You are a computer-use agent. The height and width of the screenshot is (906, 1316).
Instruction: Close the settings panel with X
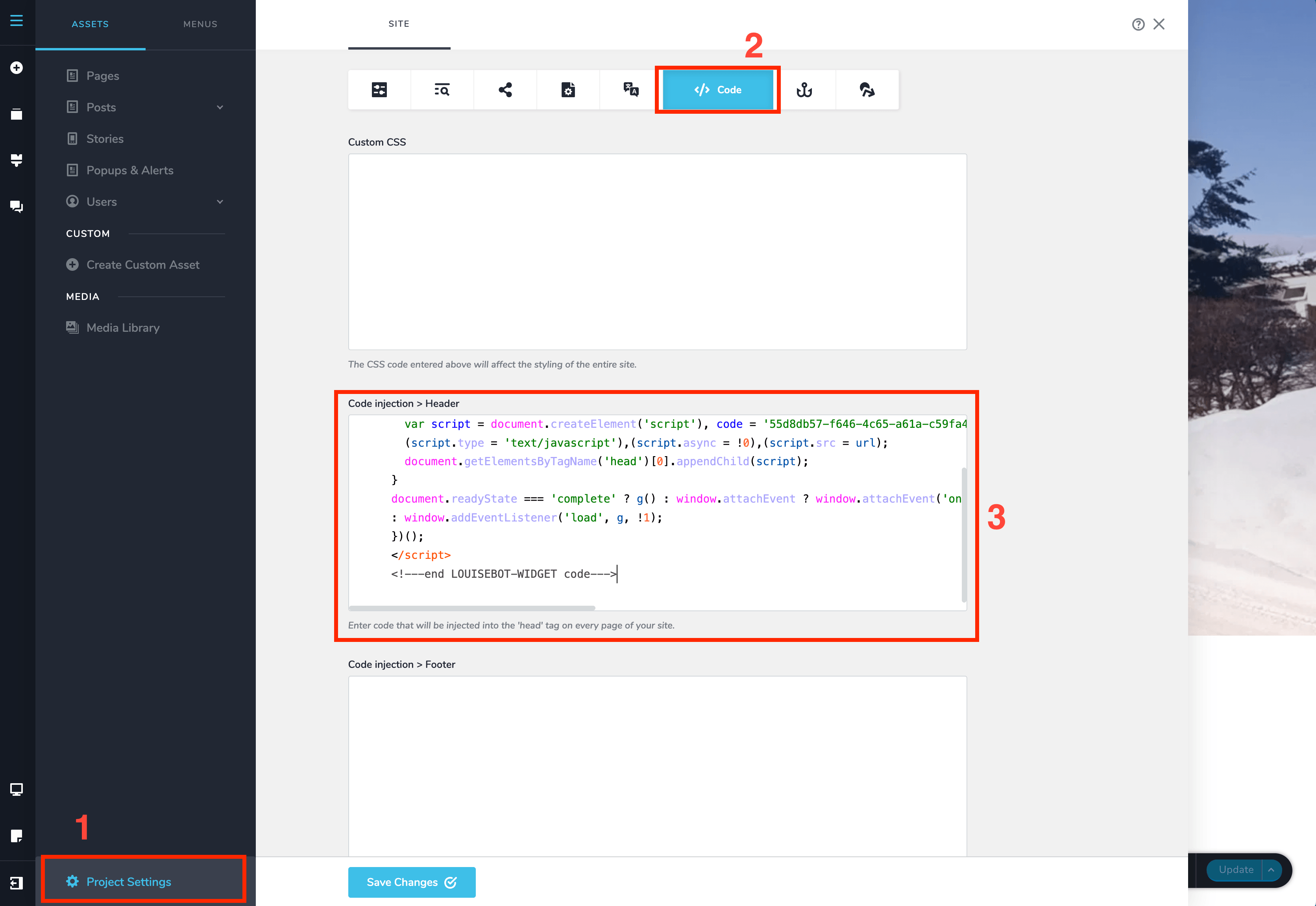(x=1159, y=24)
